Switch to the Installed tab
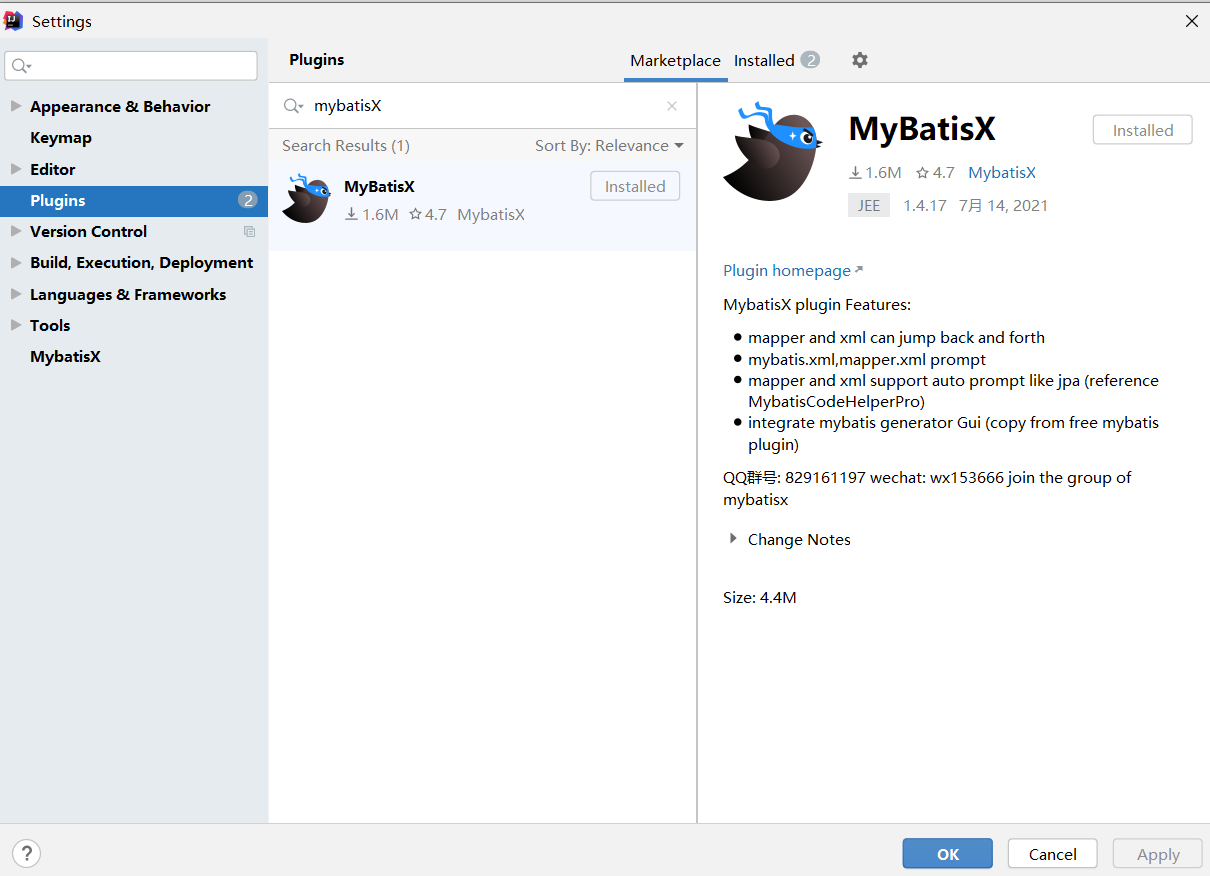Image resolution: width=1210 pixels, height=876 pixels. click(x=777, y=61)
